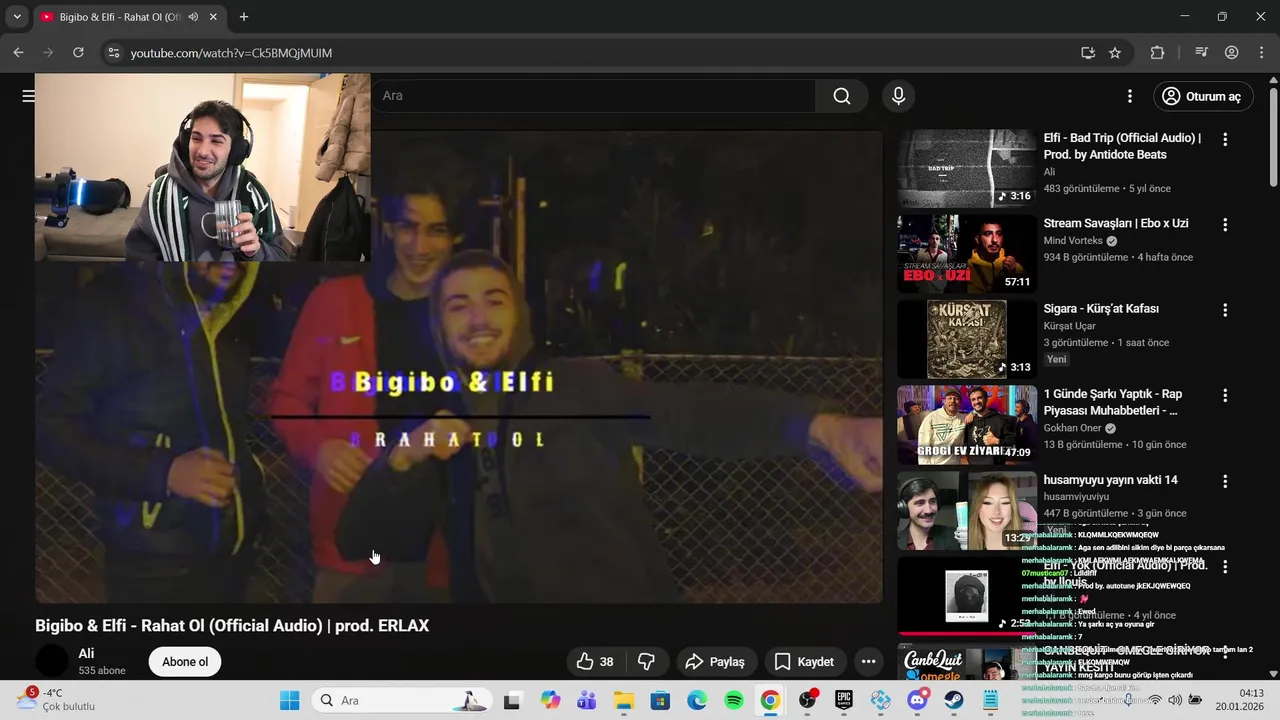Save video using Kaydet button
1280x720 pixels.
click(804, 662)
